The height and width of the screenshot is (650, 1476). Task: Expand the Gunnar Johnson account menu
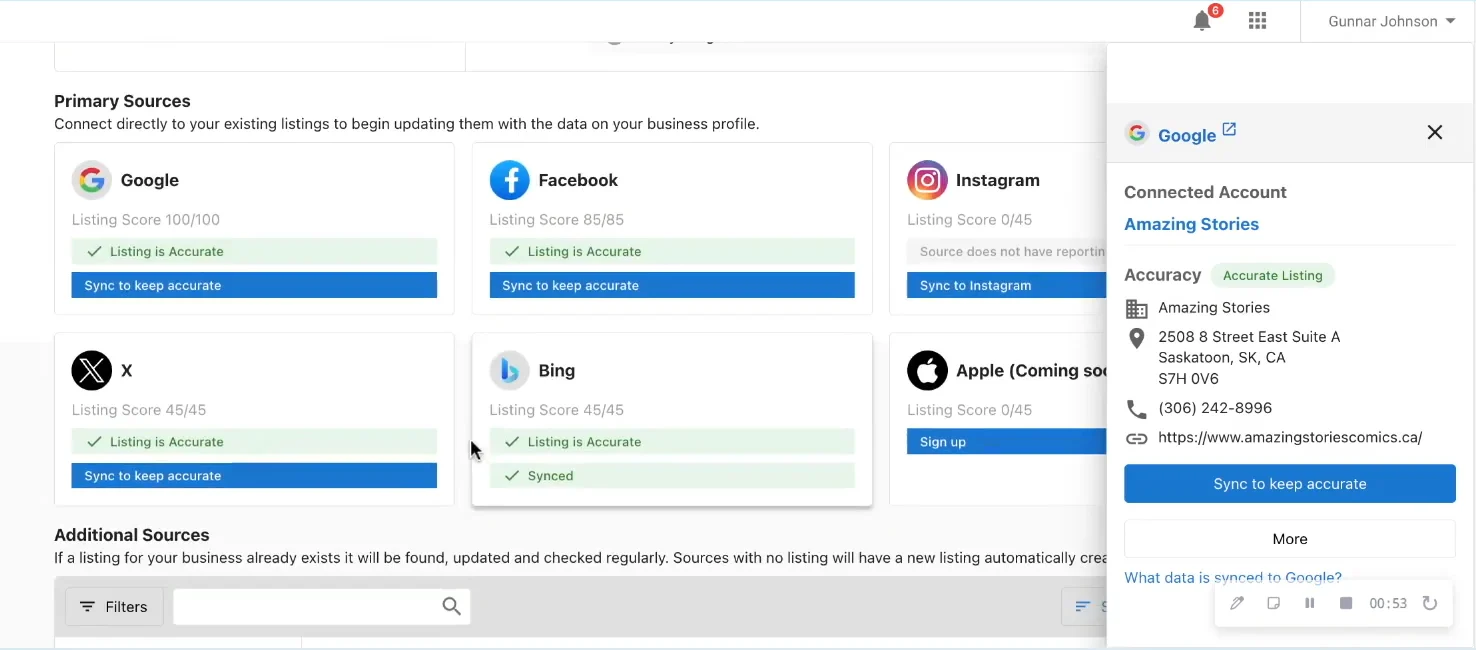[1391, 21]
